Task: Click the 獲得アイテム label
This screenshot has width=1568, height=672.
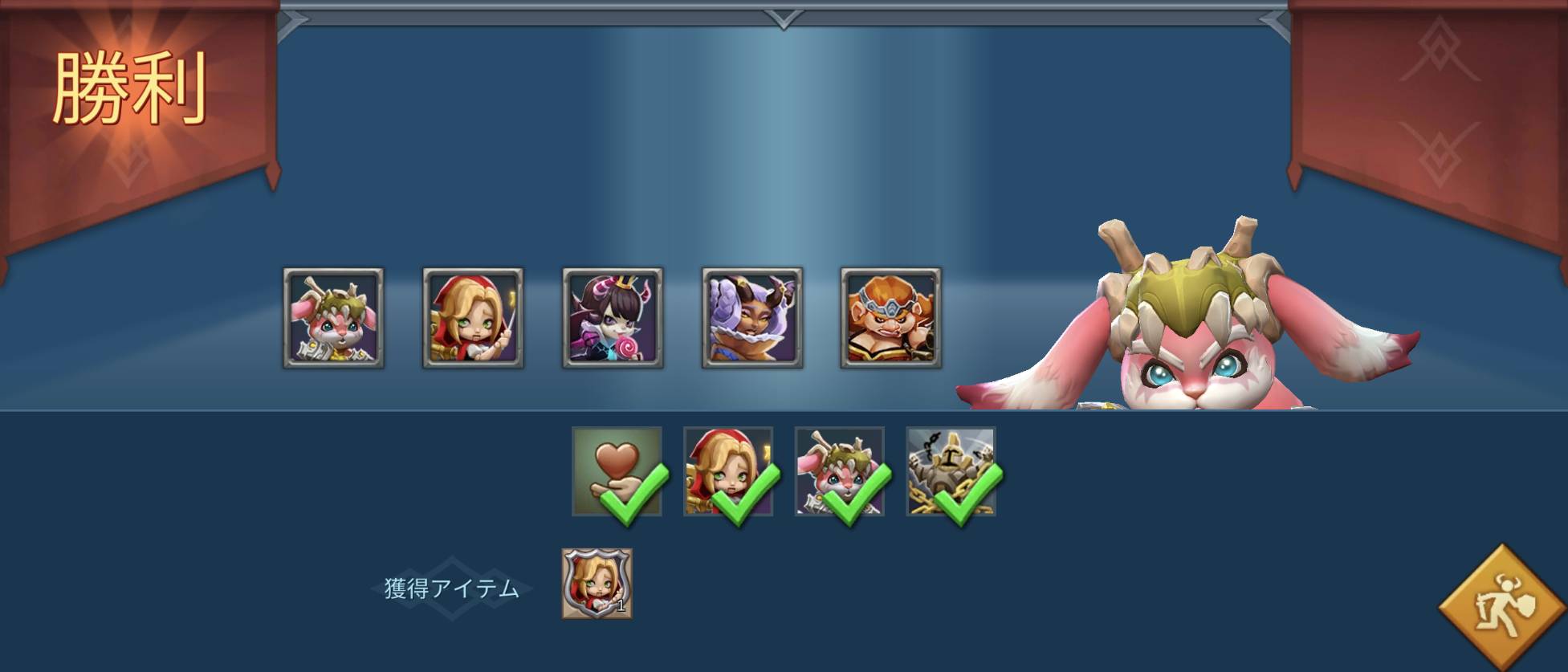Action: tap(451, 589)
